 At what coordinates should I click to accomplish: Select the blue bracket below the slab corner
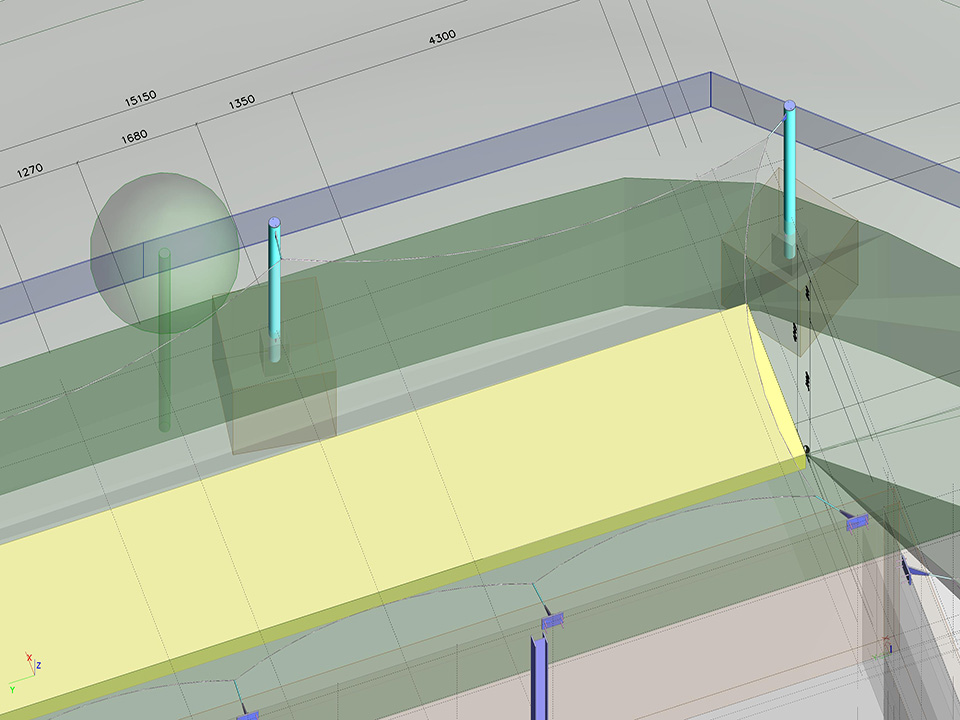pyautogui.click(x=856, y=521)
